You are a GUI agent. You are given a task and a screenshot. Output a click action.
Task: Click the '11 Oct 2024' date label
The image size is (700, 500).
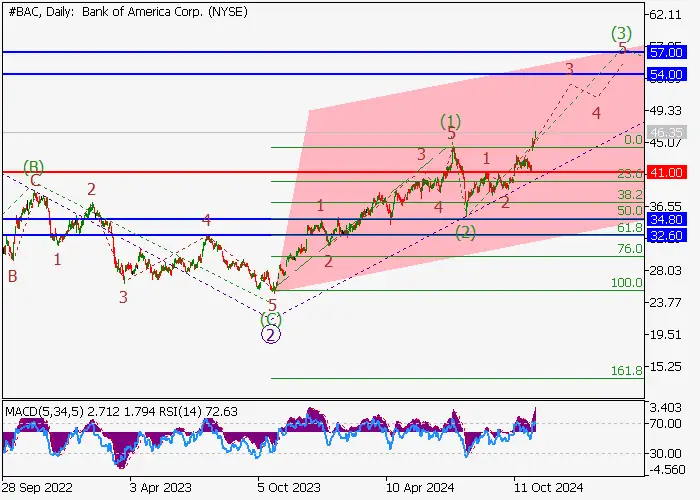coord(548,487)
